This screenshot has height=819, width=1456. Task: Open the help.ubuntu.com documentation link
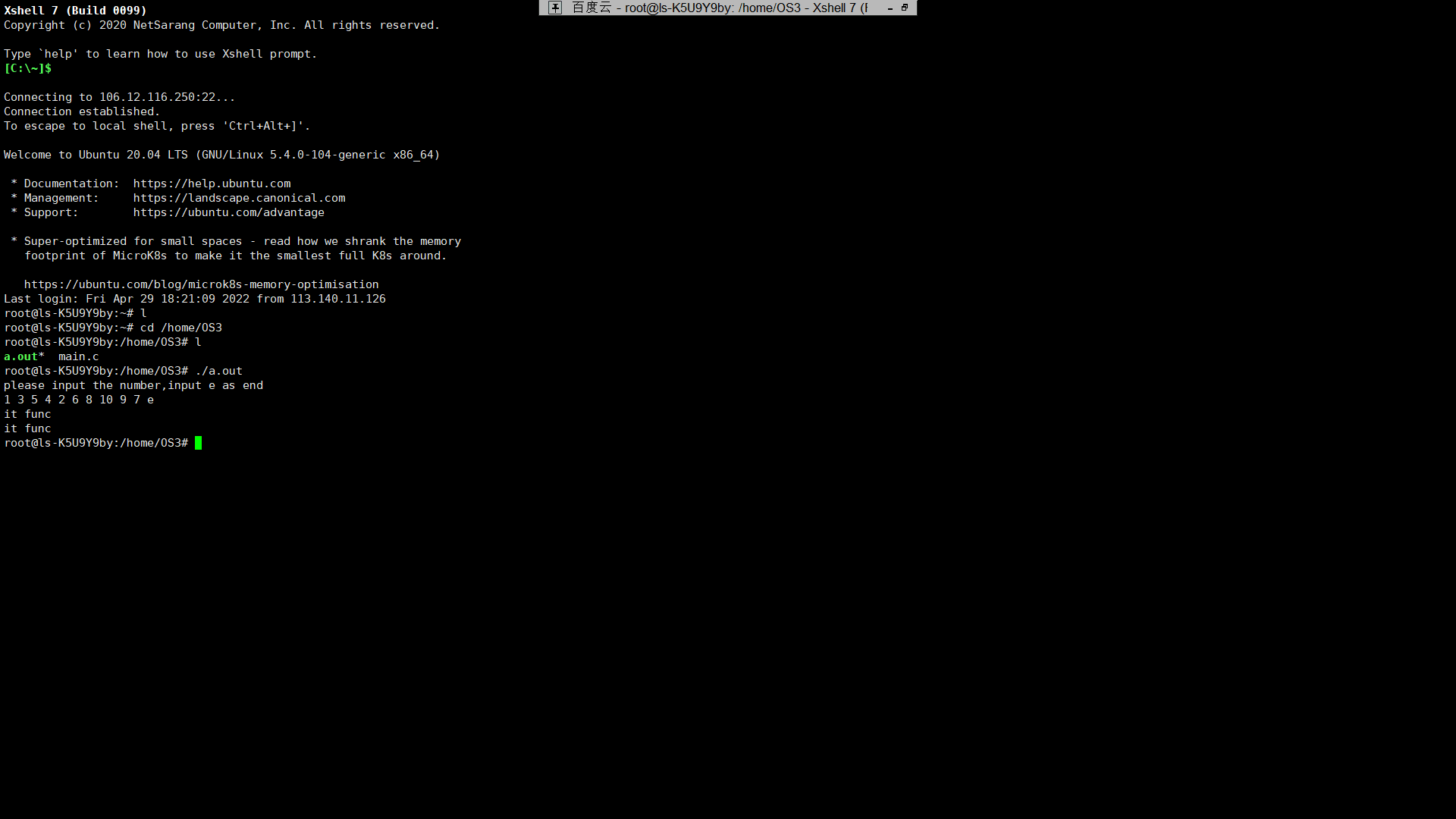212,184
